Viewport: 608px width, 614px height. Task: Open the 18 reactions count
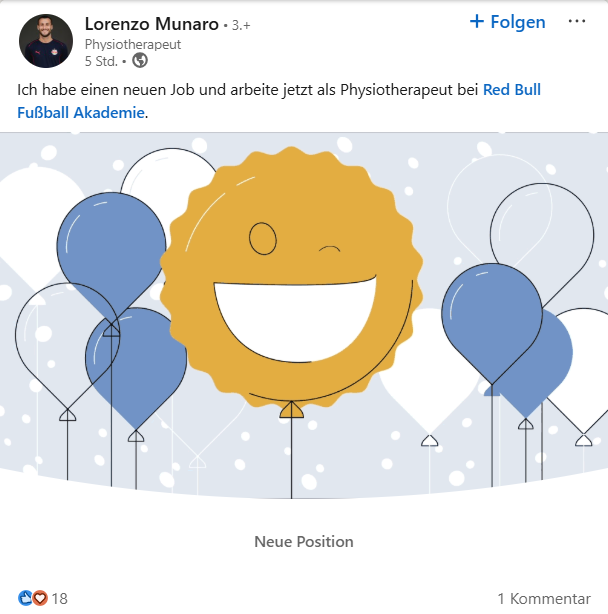tap(60, 598)
